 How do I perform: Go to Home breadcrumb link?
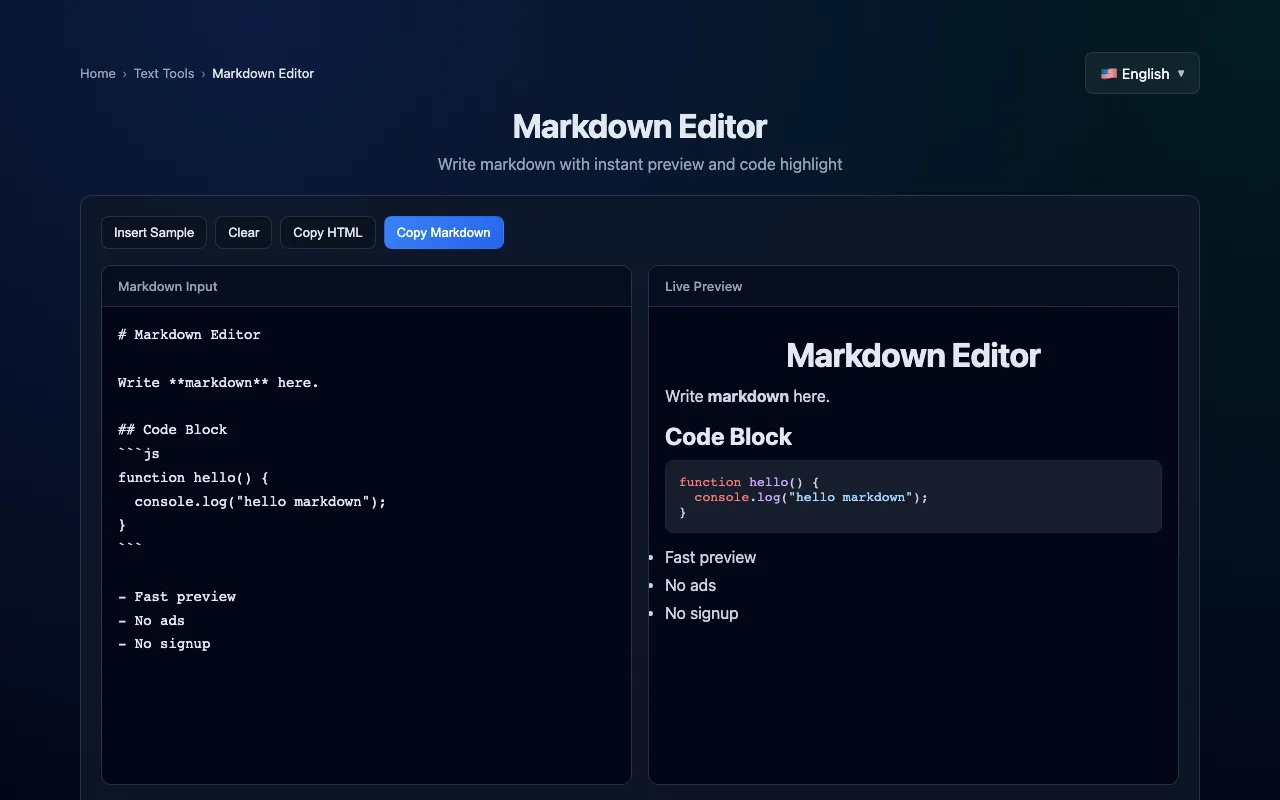98,73
